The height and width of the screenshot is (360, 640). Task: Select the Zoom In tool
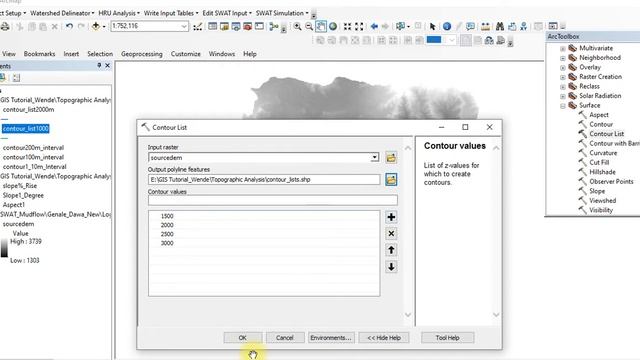(298, 27)
